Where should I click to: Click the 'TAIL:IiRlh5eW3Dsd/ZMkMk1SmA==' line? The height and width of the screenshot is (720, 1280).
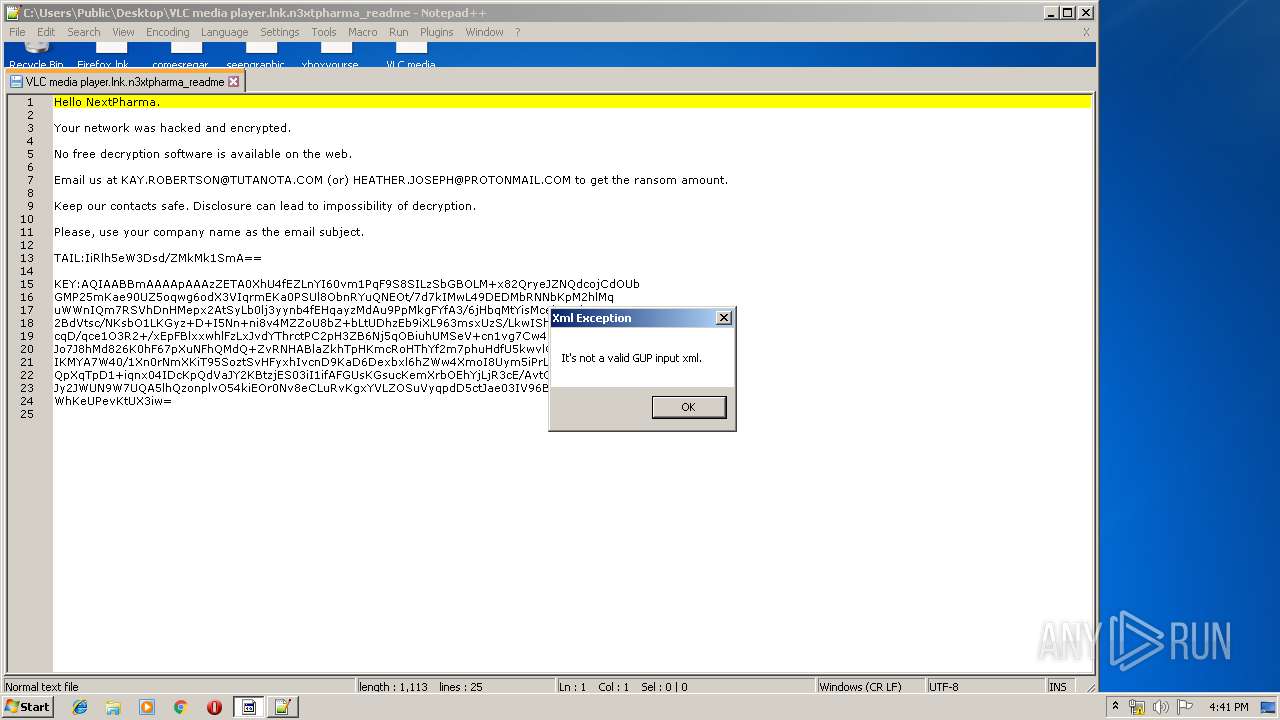157,258
